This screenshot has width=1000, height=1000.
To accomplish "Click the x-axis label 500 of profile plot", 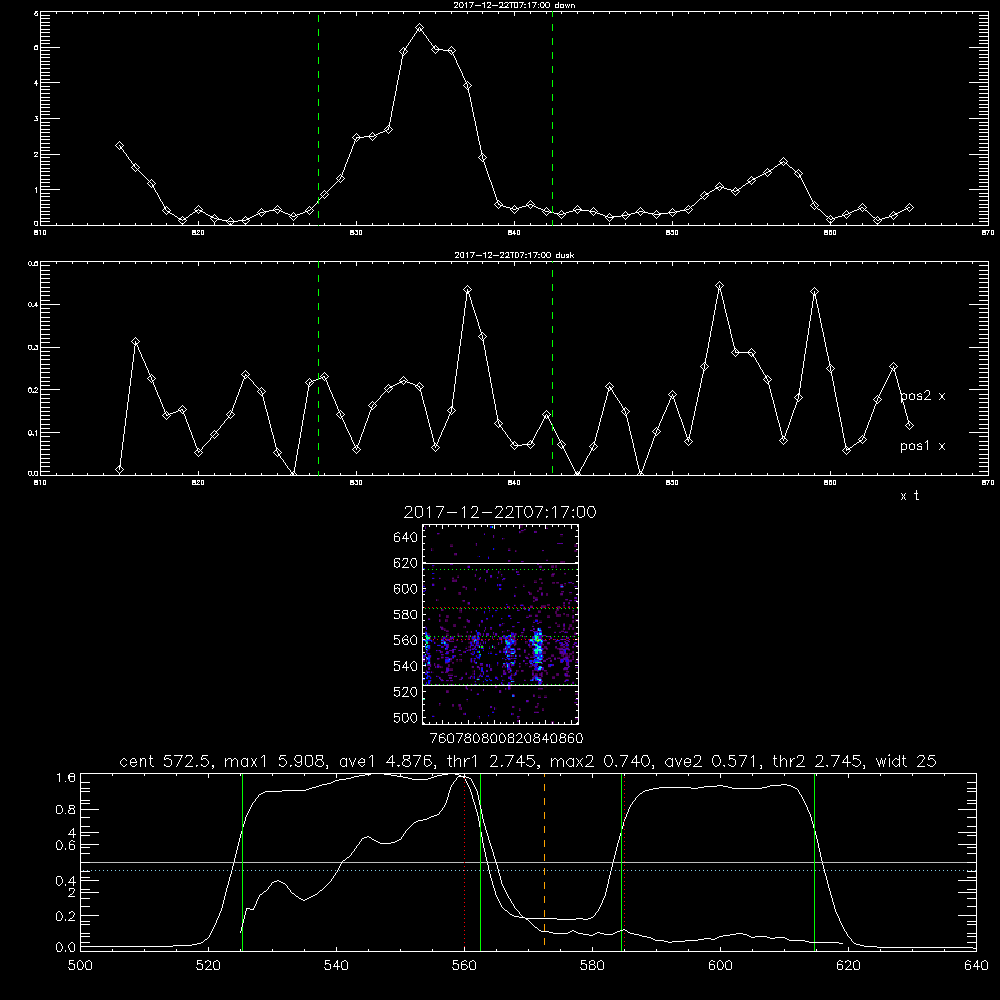I will 80,966.
